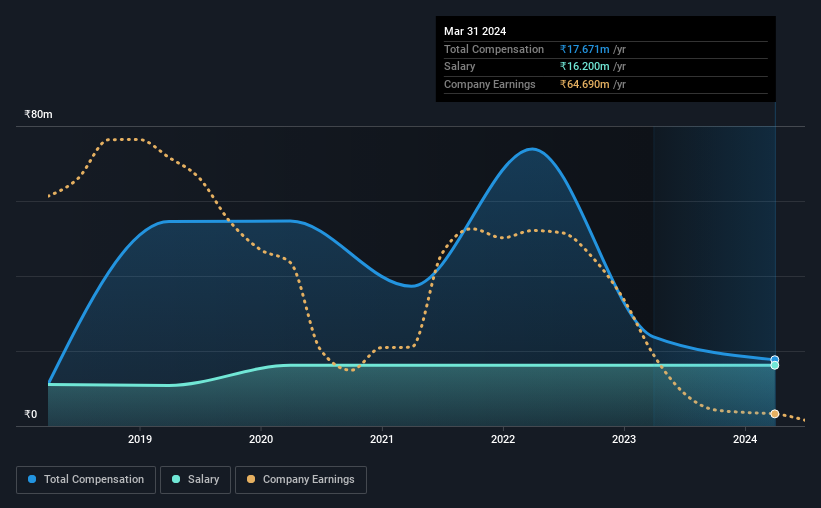
Task: Click the ₹17.671m total compensation value
Action: click(584, 49)
